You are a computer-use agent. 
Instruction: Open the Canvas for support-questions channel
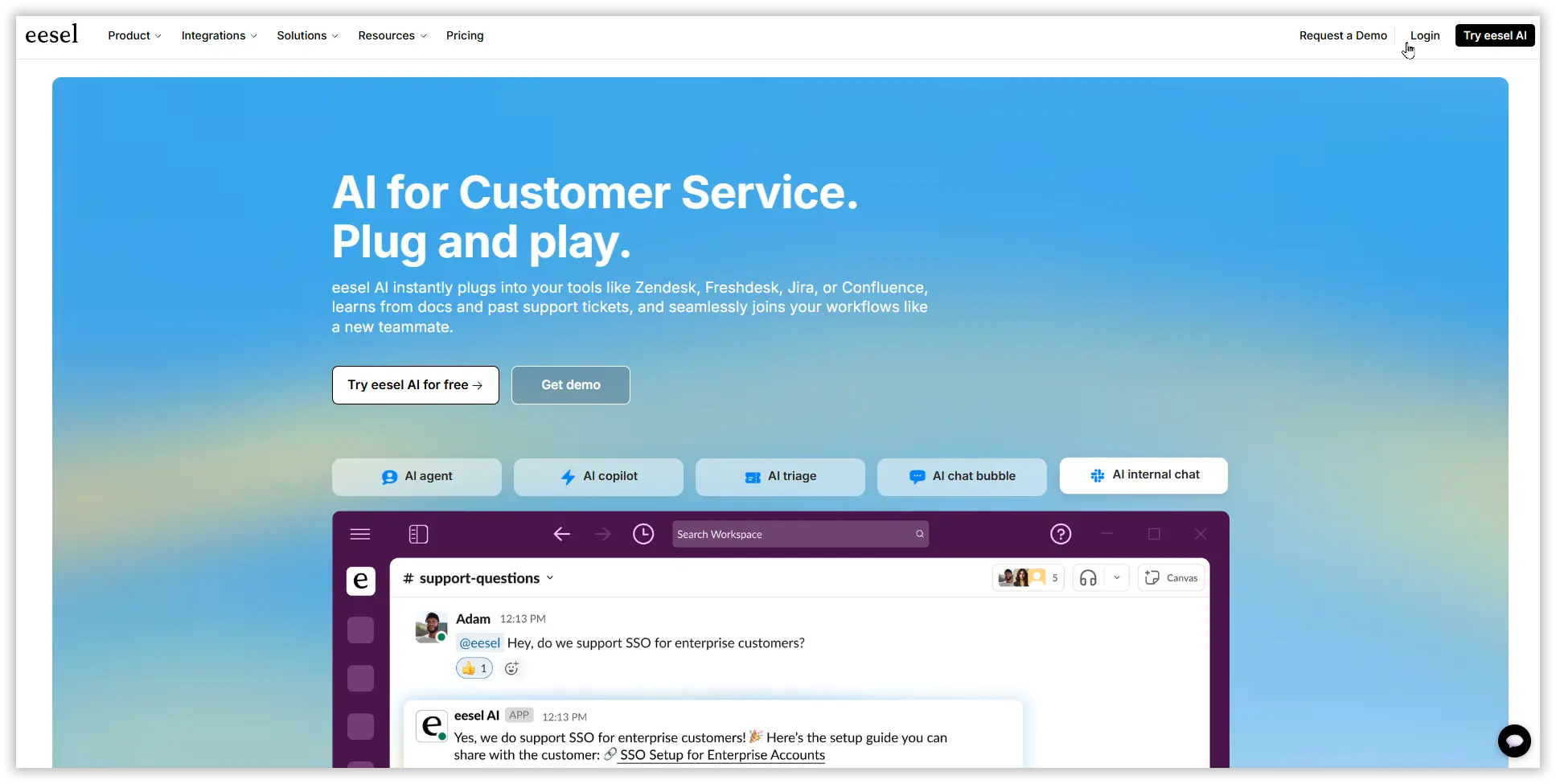pos(1171,577)
